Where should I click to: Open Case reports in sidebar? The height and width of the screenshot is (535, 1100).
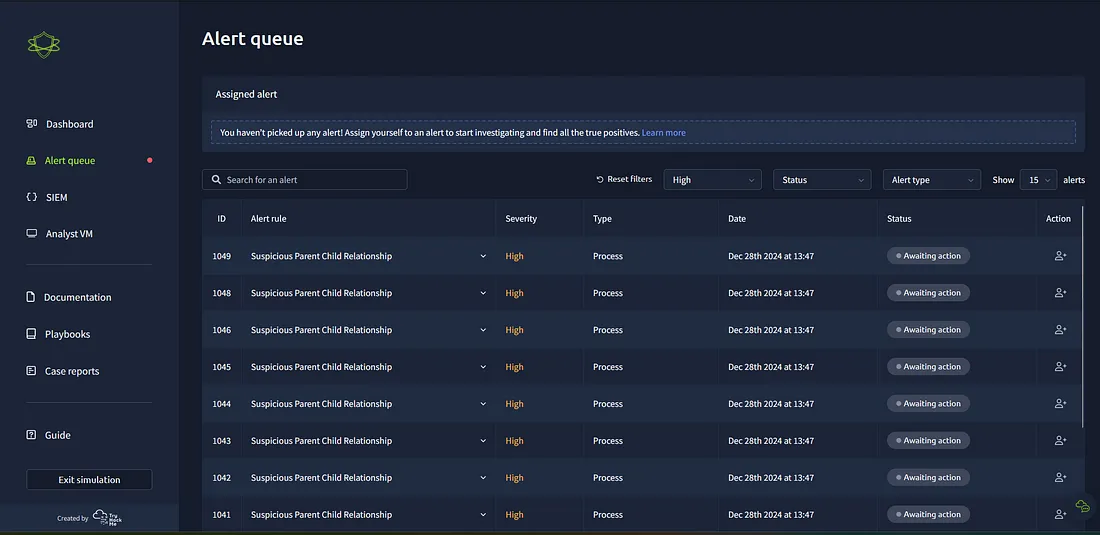[x=72, y=371]
